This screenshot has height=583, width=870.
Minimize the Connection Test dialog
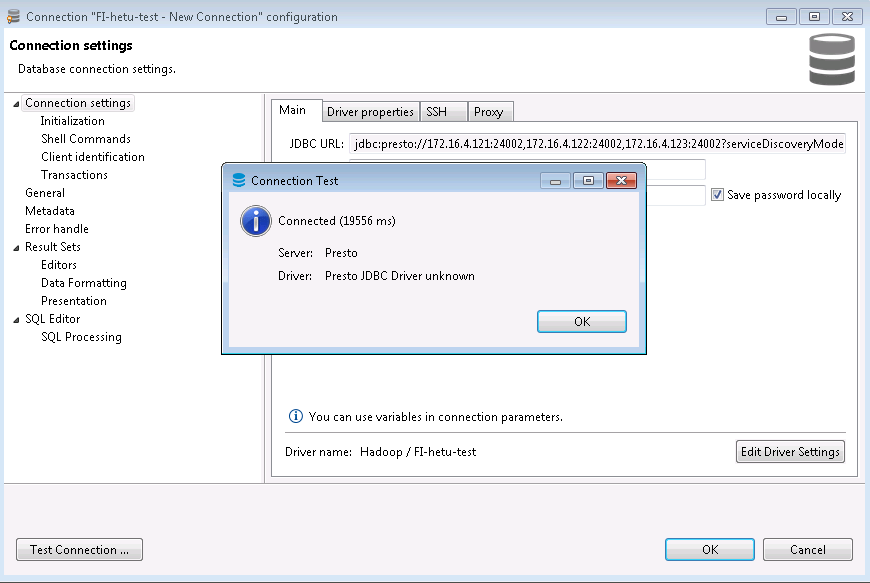555,181
